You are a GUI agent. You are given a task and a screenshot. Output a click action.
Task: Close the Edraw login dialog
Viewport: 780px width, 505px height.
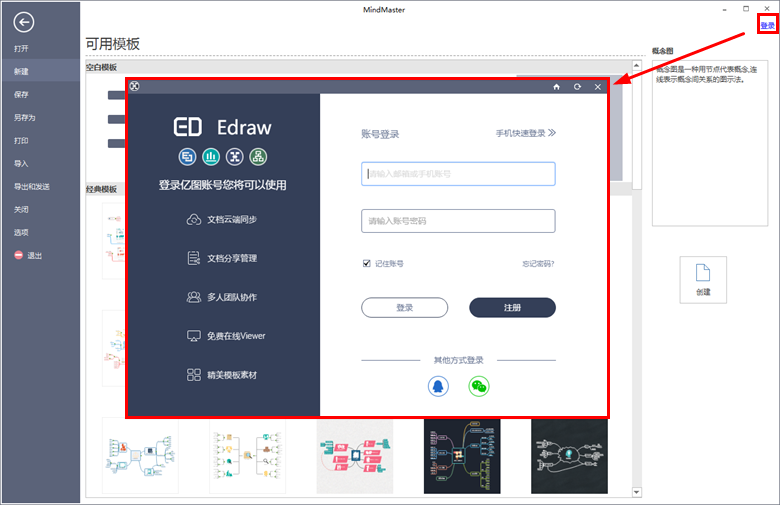(x=597, y=87)
